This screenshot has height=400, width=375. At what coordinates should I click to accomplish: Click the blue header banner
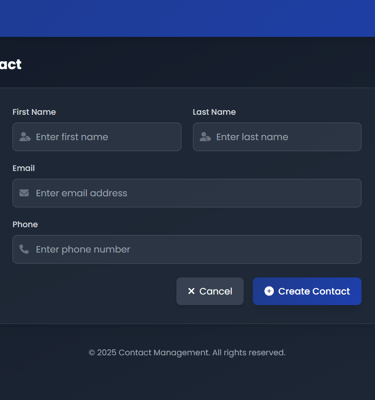[x=187, y=18]
